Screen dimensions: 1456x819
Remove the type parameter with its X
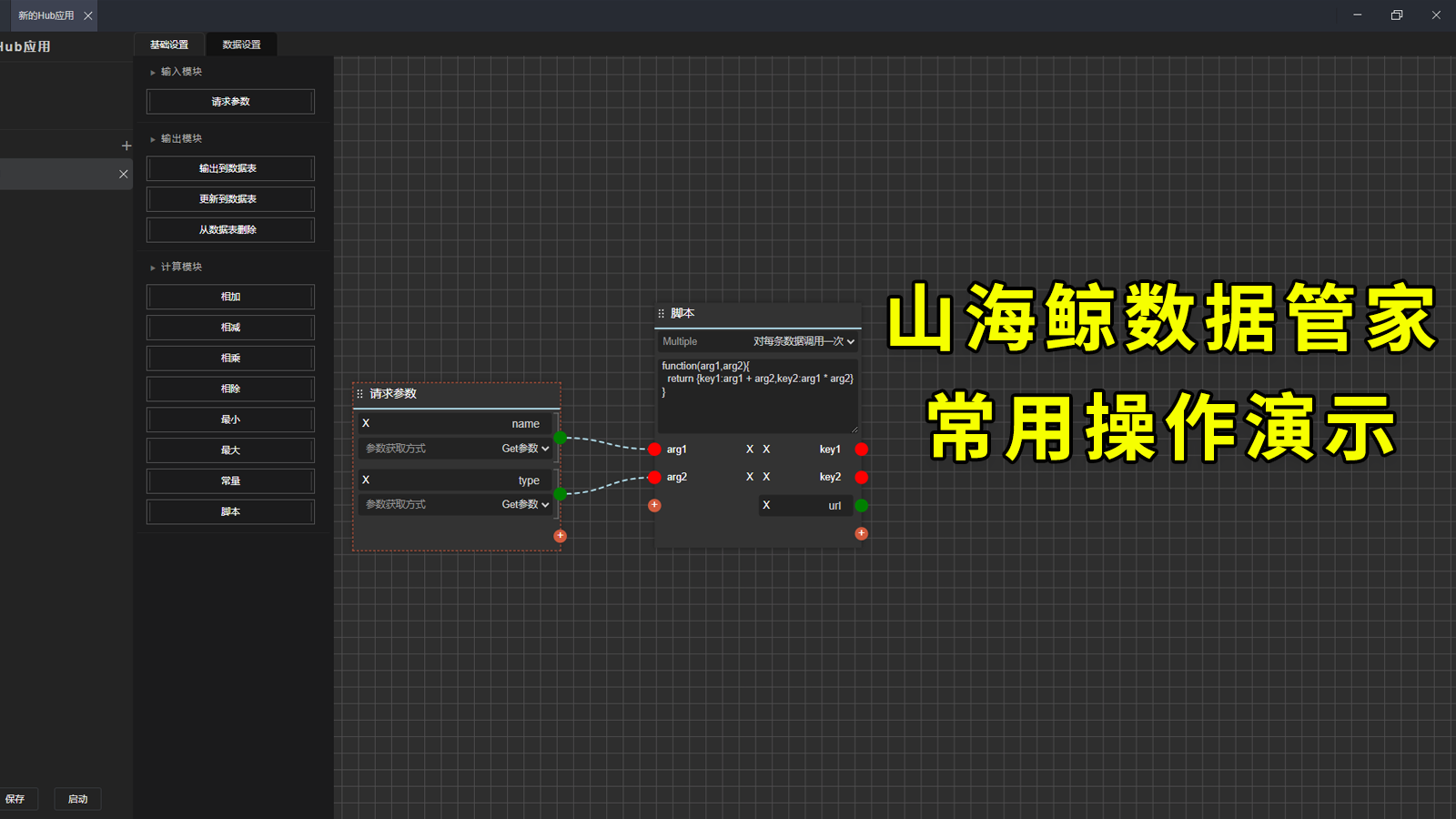(366, 480)
